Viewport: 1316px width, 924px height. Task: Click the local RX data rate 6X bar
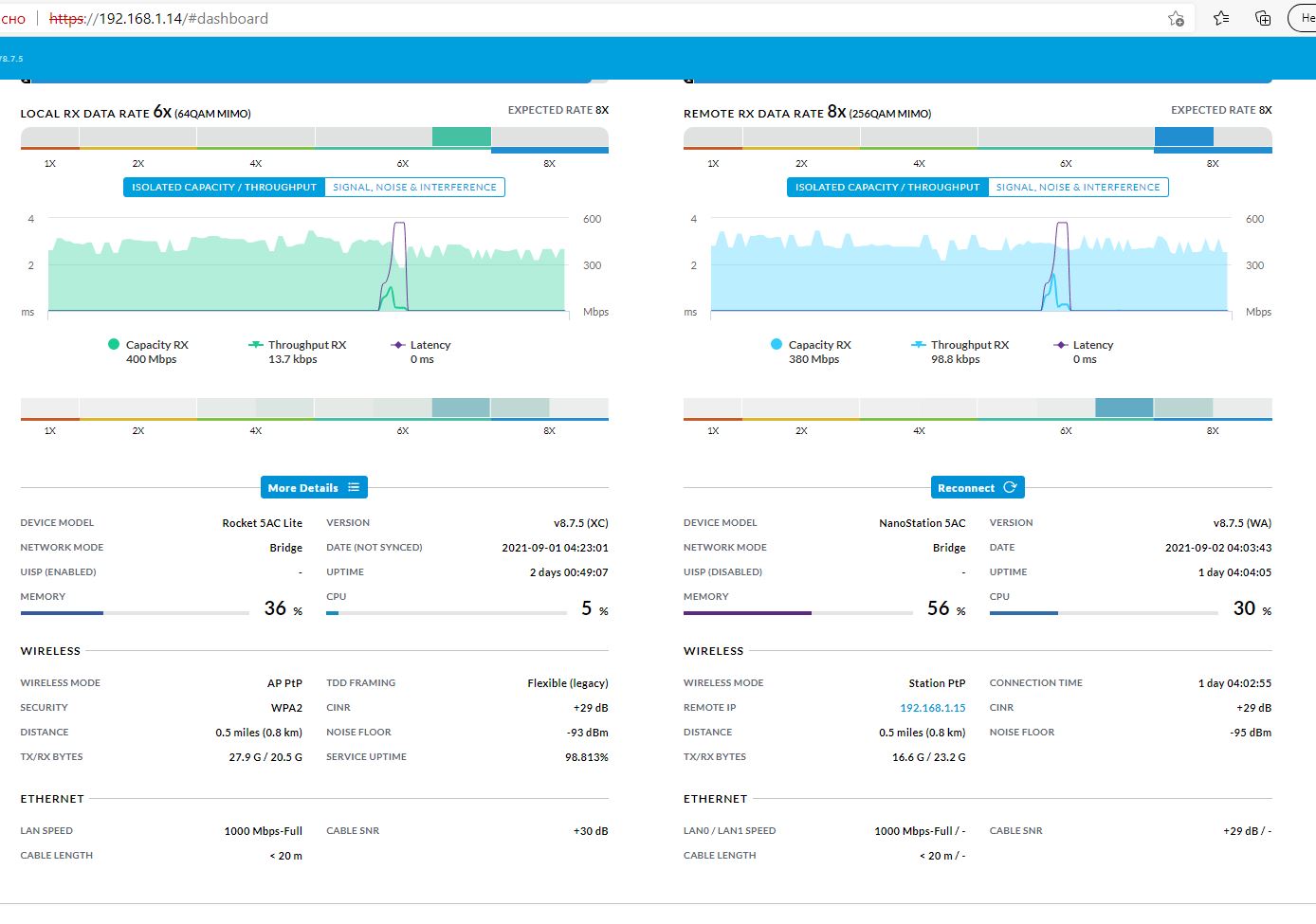315,138
